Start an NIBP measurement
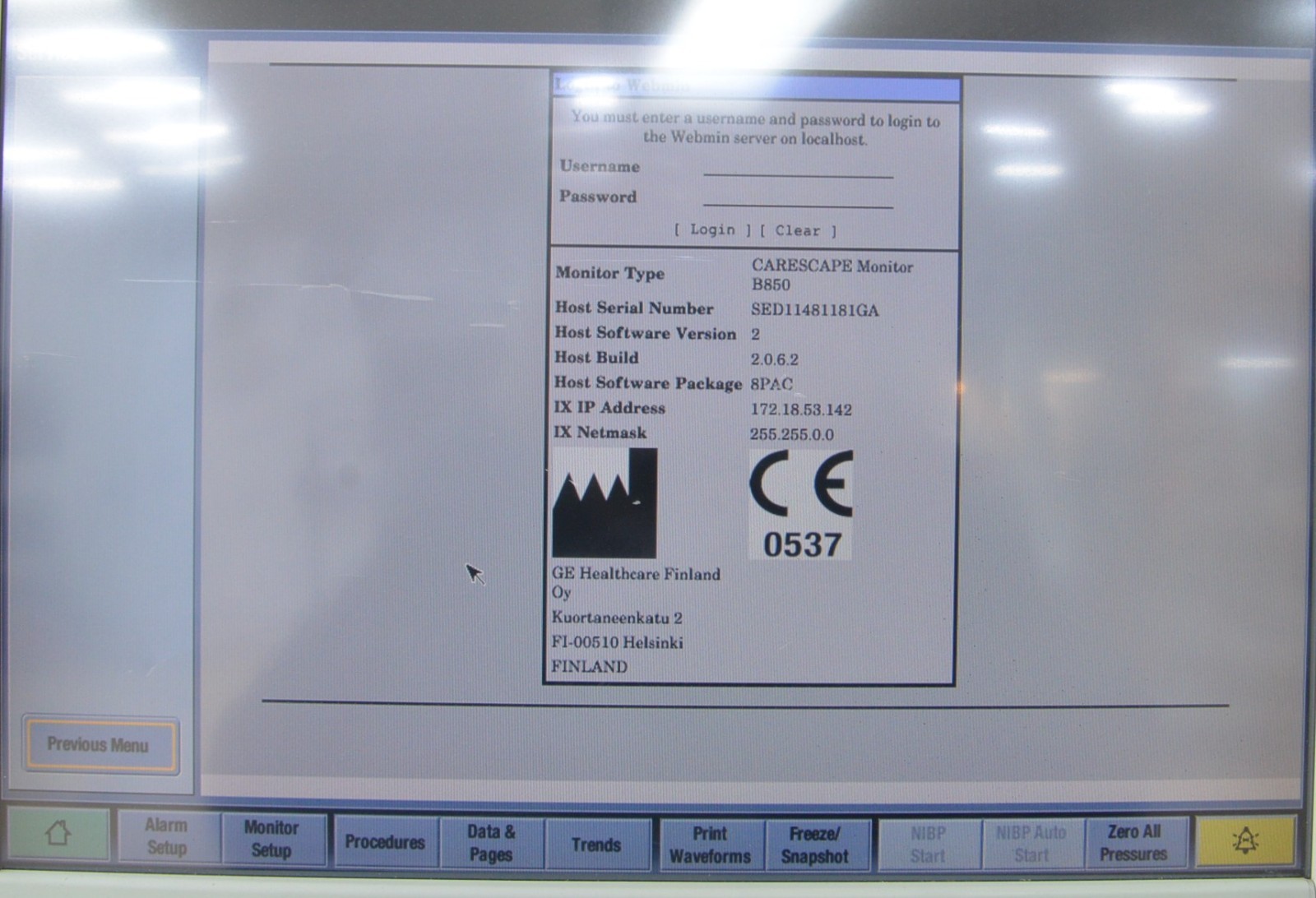Screen dimensions: 1316x898 tap(928, 845)
